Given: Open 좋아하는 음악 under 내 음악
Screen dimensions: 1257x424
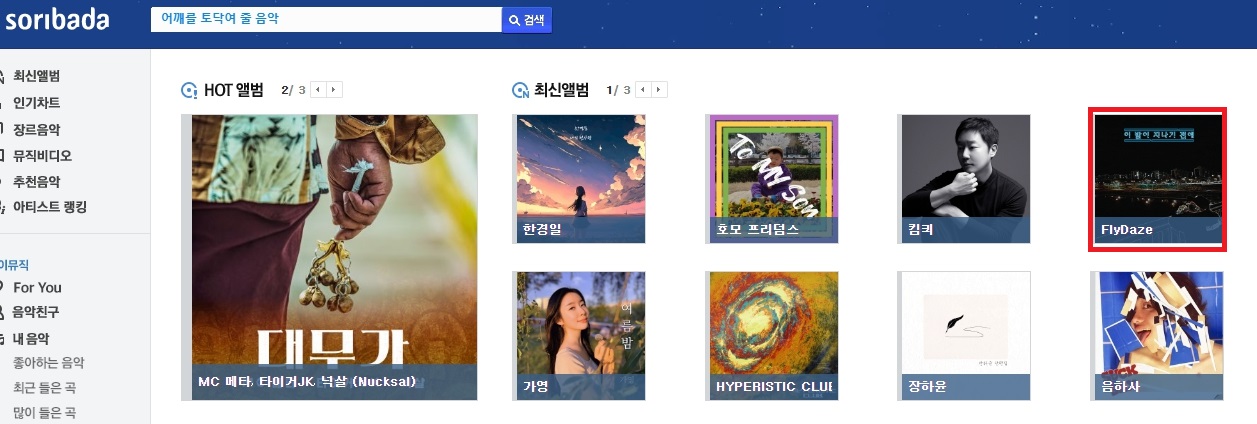Looking at the screenshot, I should coord(48,363).
